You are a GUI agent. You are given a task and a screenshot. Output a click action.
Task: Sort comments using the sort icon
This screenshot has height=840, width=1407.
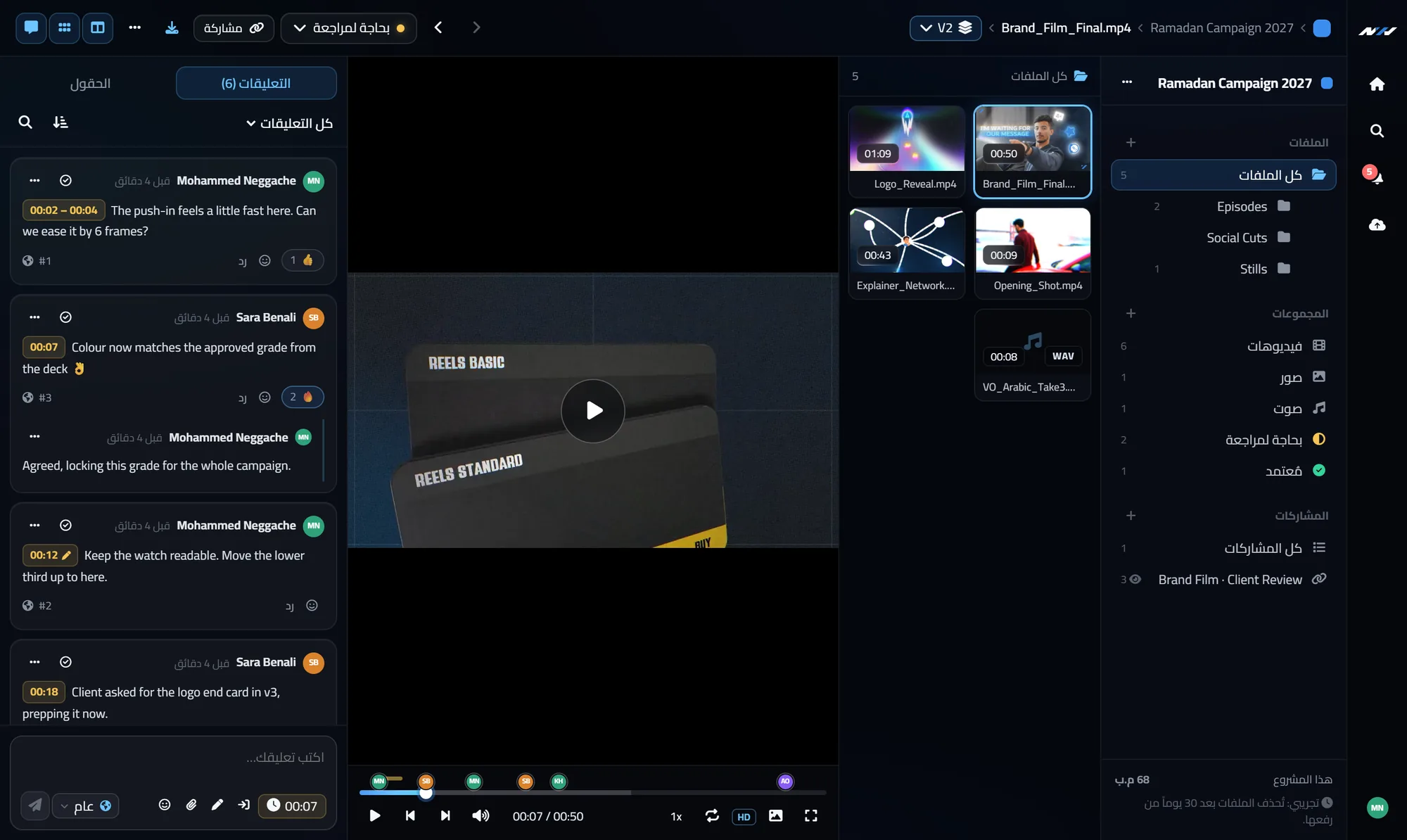(x=61, y=122)
